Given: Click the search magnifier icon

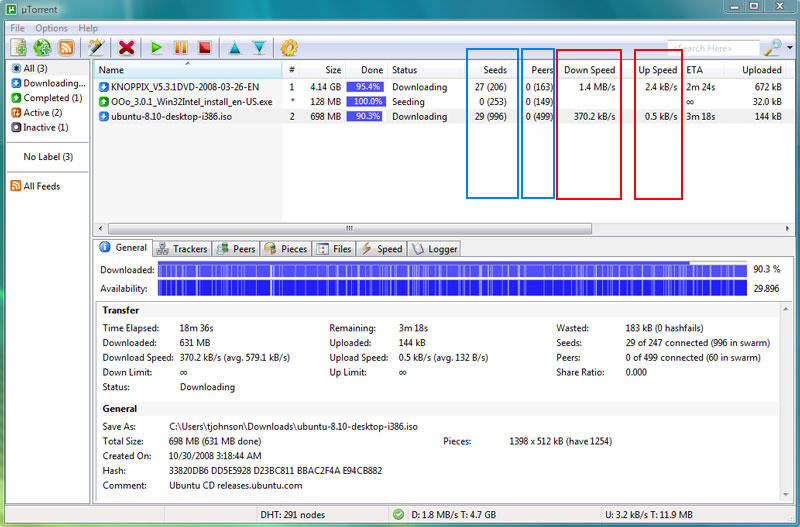Looking at the screenshot, I should coord(772,47).
